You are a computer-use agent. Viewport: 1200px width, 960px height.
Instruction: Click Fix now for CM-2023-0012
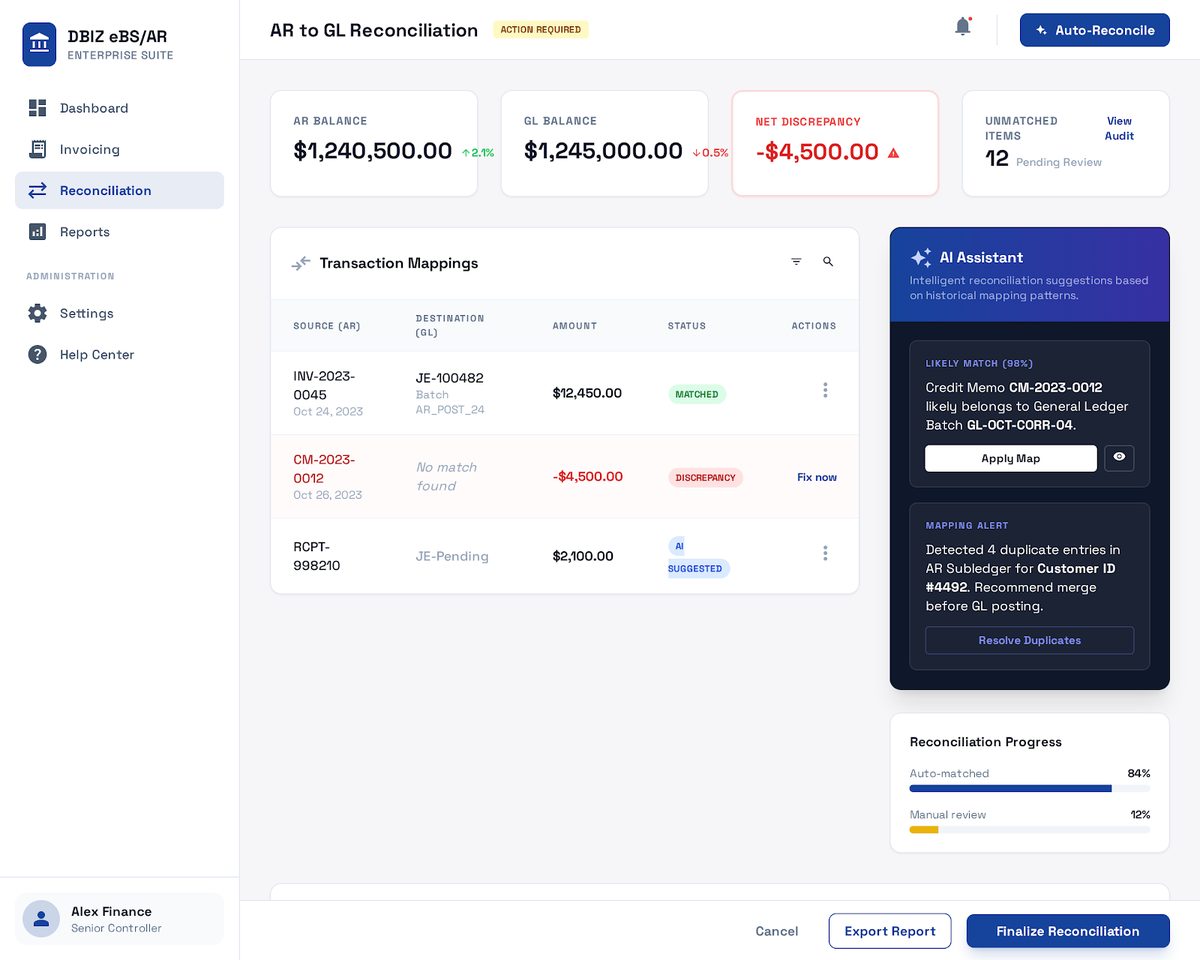(x=817, y=477)
